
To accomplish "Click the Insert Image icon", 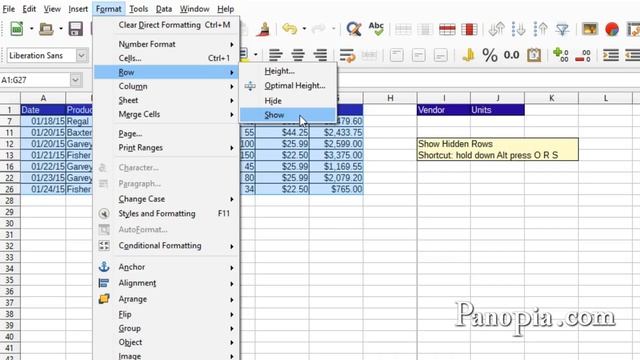I will [590, 29].
